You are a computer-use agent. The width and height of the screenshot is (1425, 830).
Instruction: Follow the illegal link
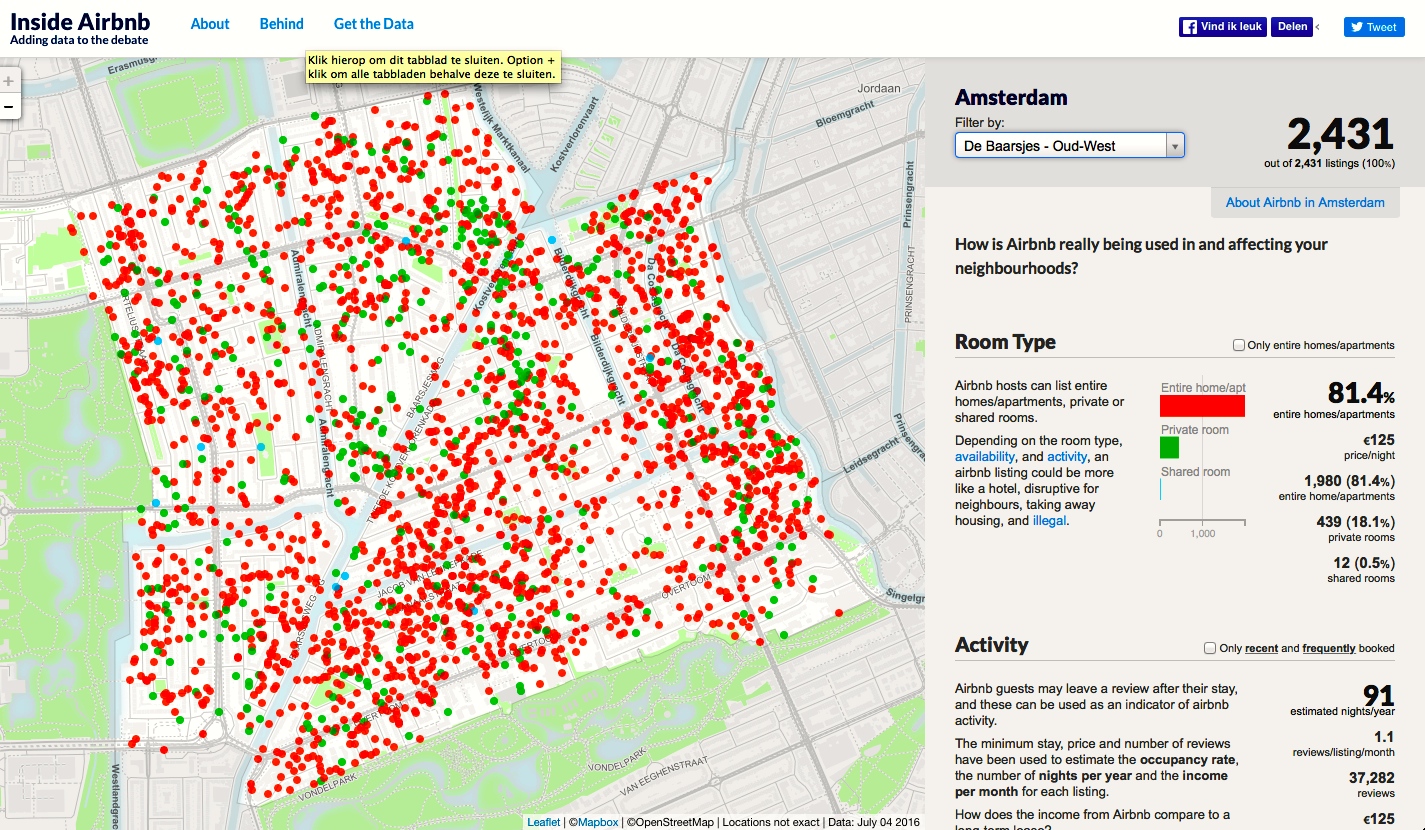coord(1050,521)
